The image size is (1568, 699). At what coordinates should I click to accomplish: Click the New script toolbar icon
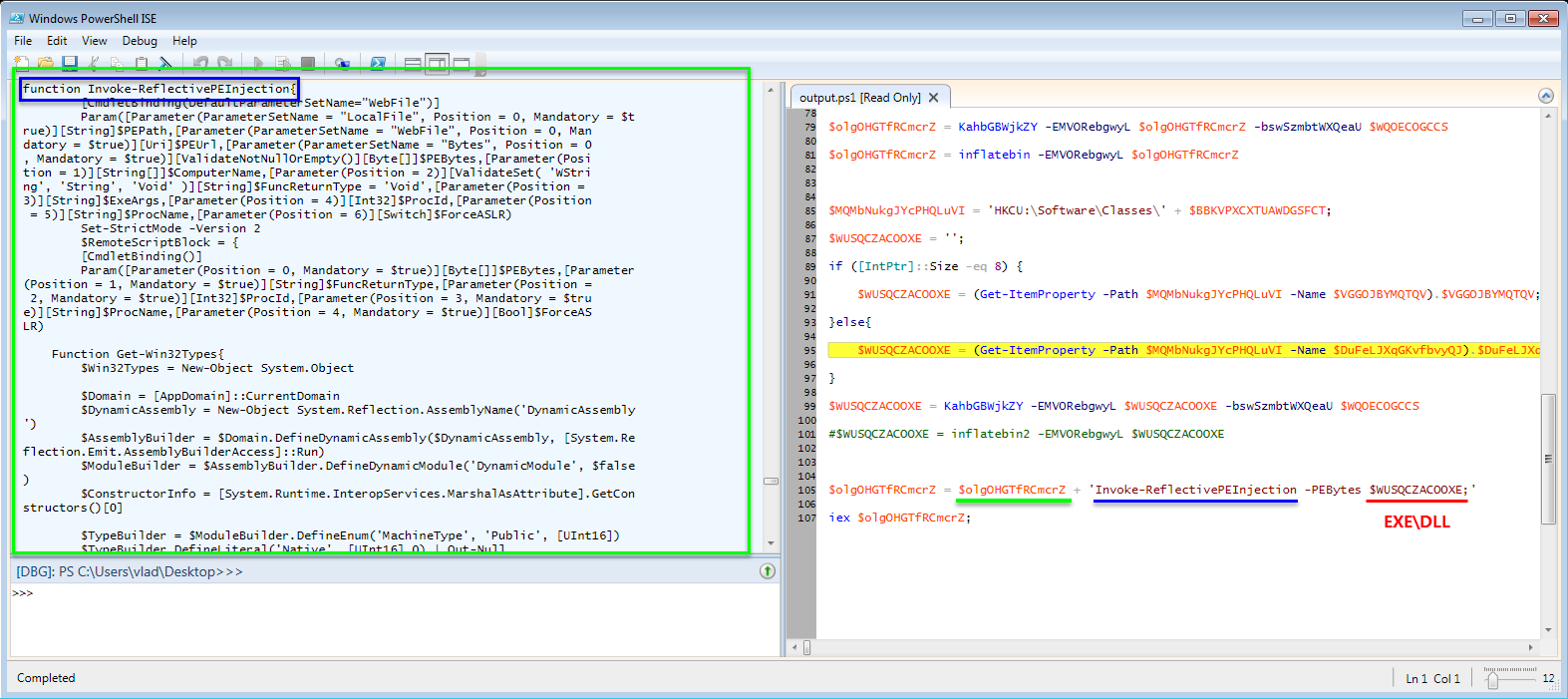[21, 64]
